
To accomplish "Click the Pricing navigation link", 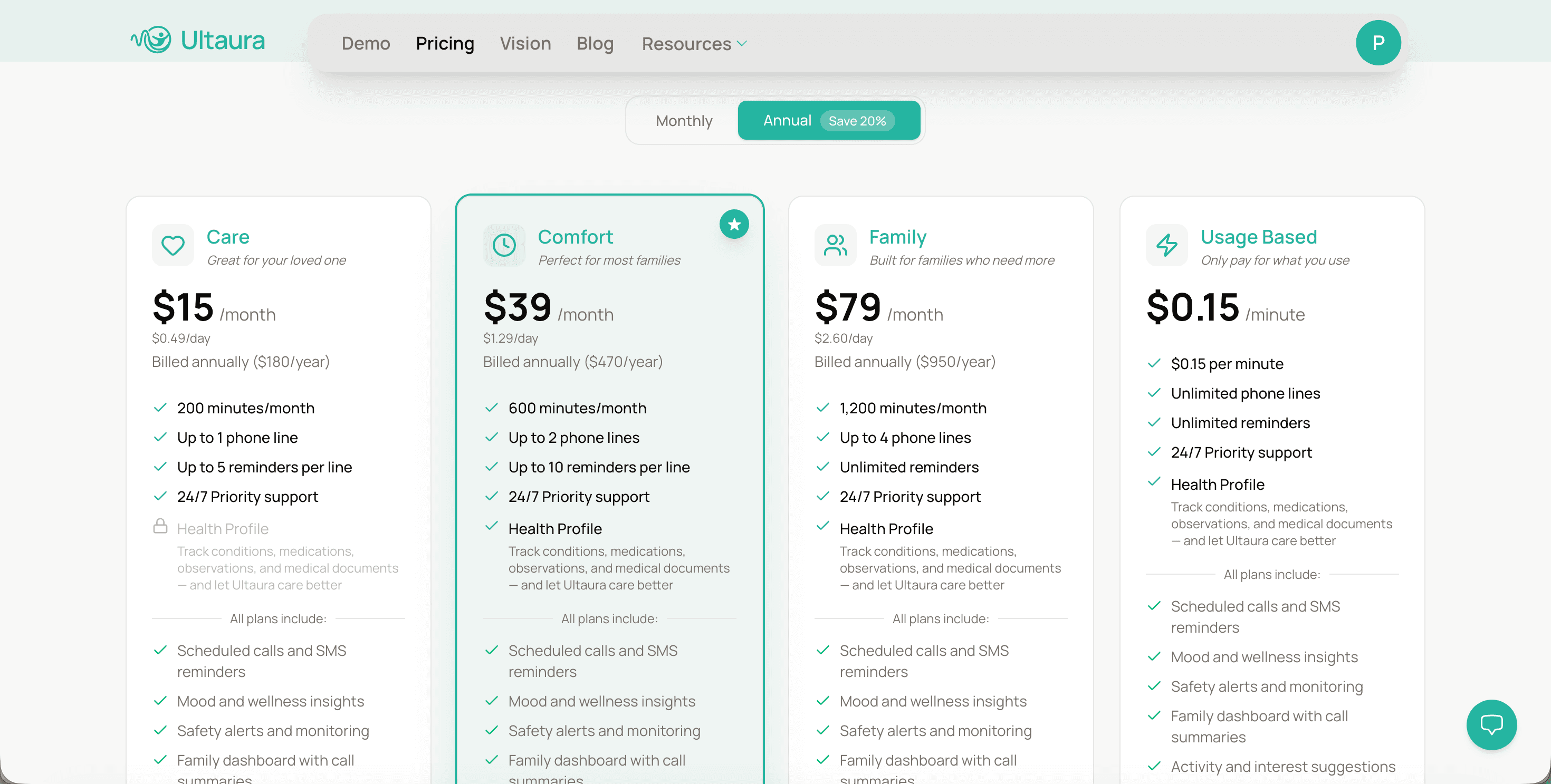I will click(445, 43).
